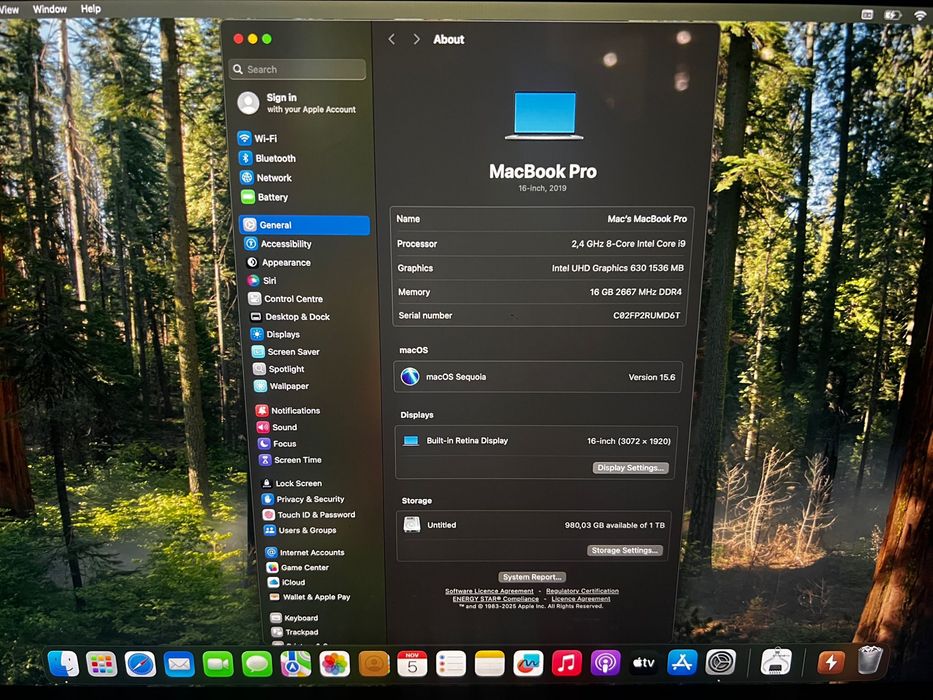Open the Software Licence Agreement link
Viewport: 933px width, 700px height.
pos(489,591)
